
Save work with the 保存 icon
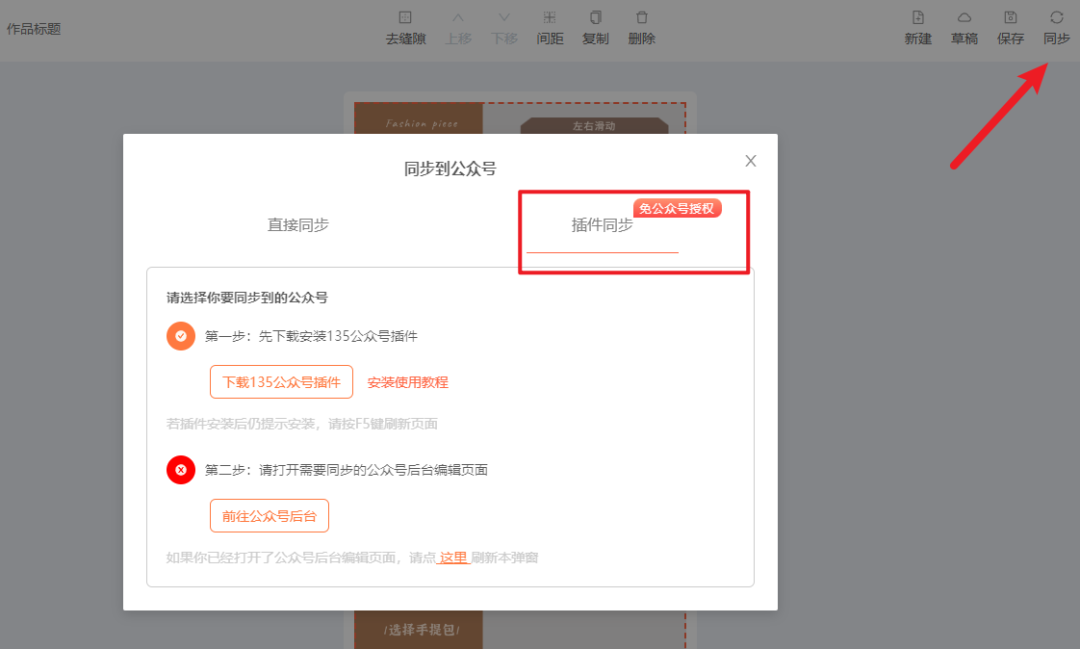(1010, 18)
